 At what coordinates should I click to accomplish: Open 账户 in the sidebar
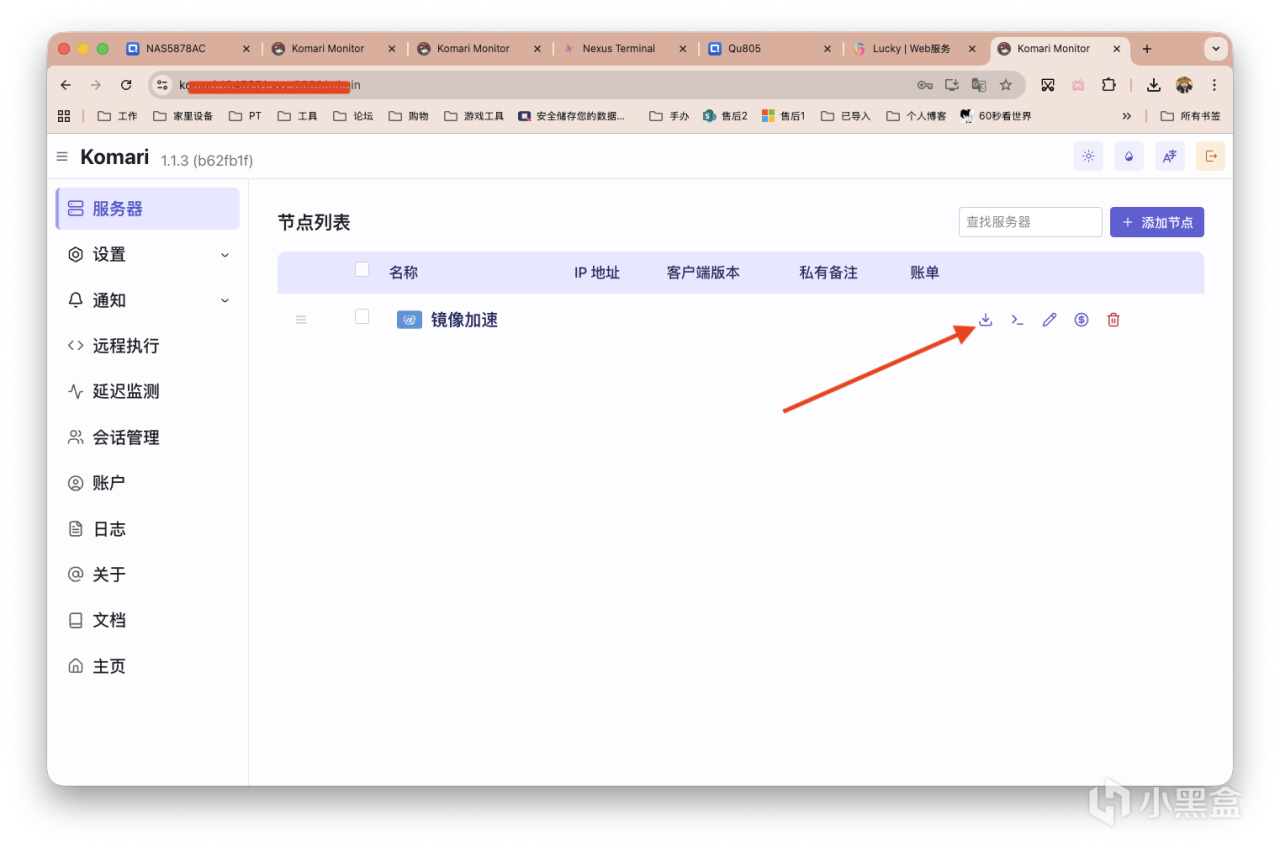click(148, 483)
